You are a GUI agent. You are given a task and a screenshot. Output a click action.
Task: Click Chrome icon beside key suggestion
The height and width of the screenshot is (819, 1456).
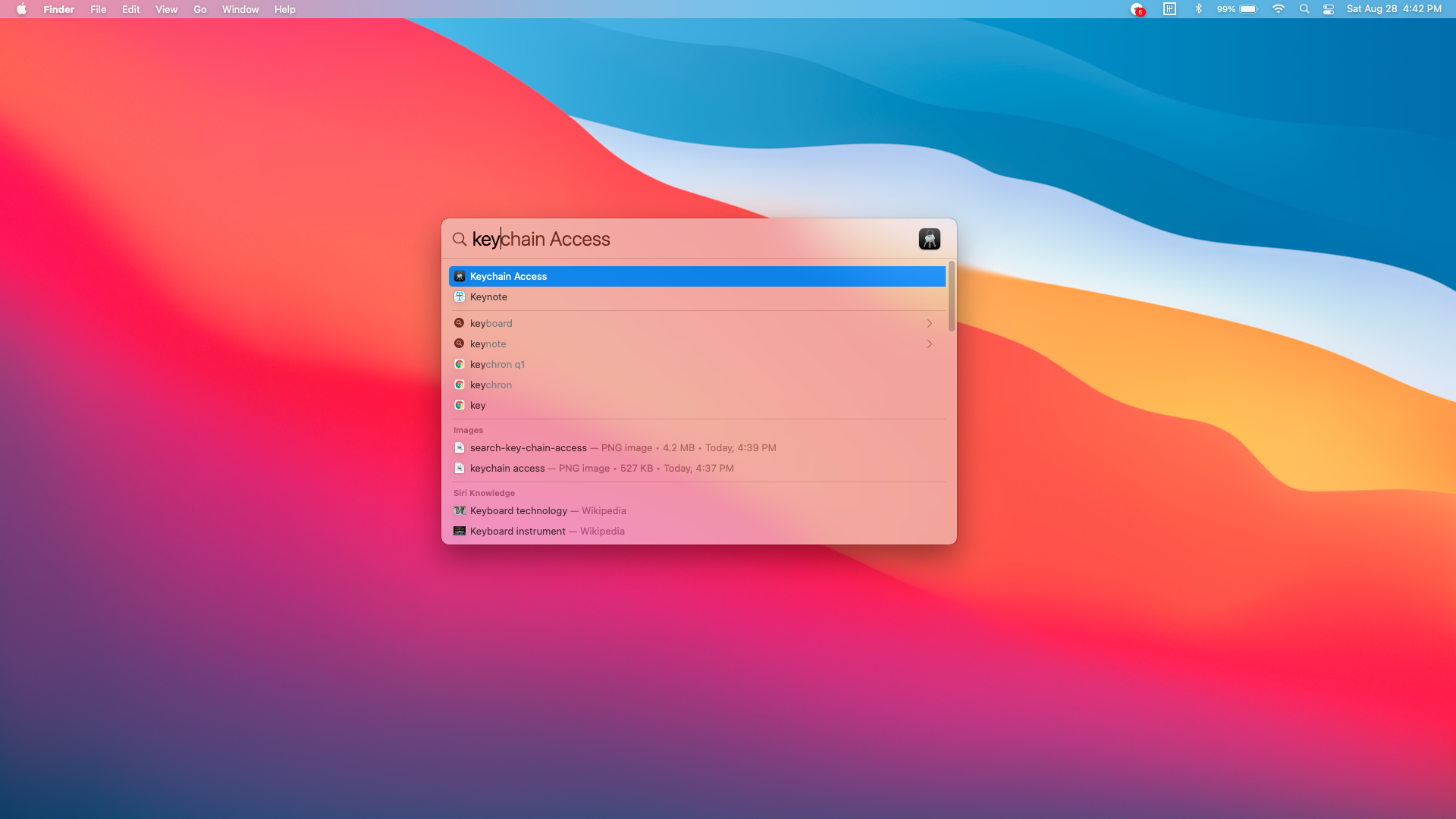click(459, 405)
